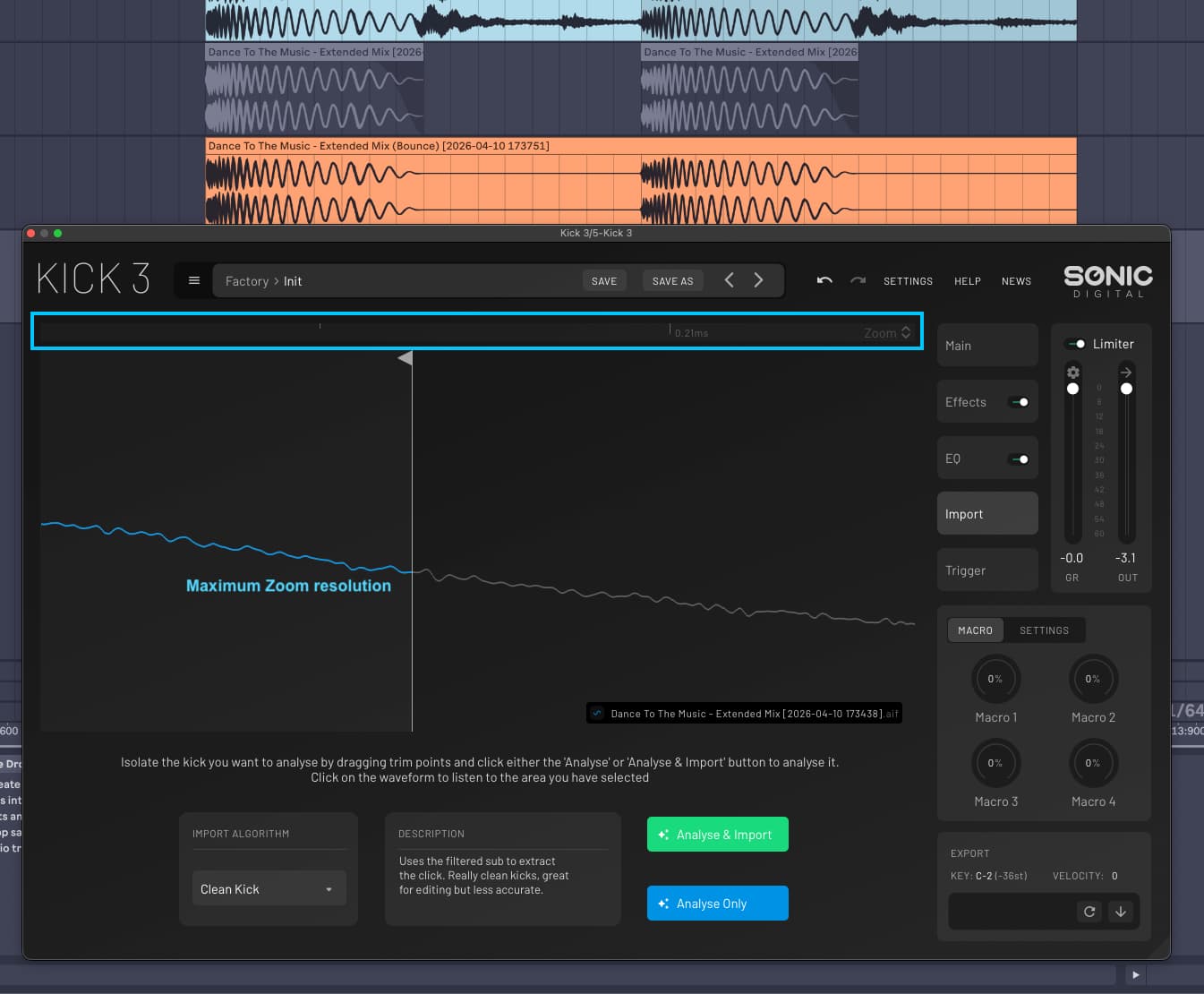The height and width of the screenshot is (994, 1204).
Task: Open limiter gear settings icon
Action: pos(1072,372)
